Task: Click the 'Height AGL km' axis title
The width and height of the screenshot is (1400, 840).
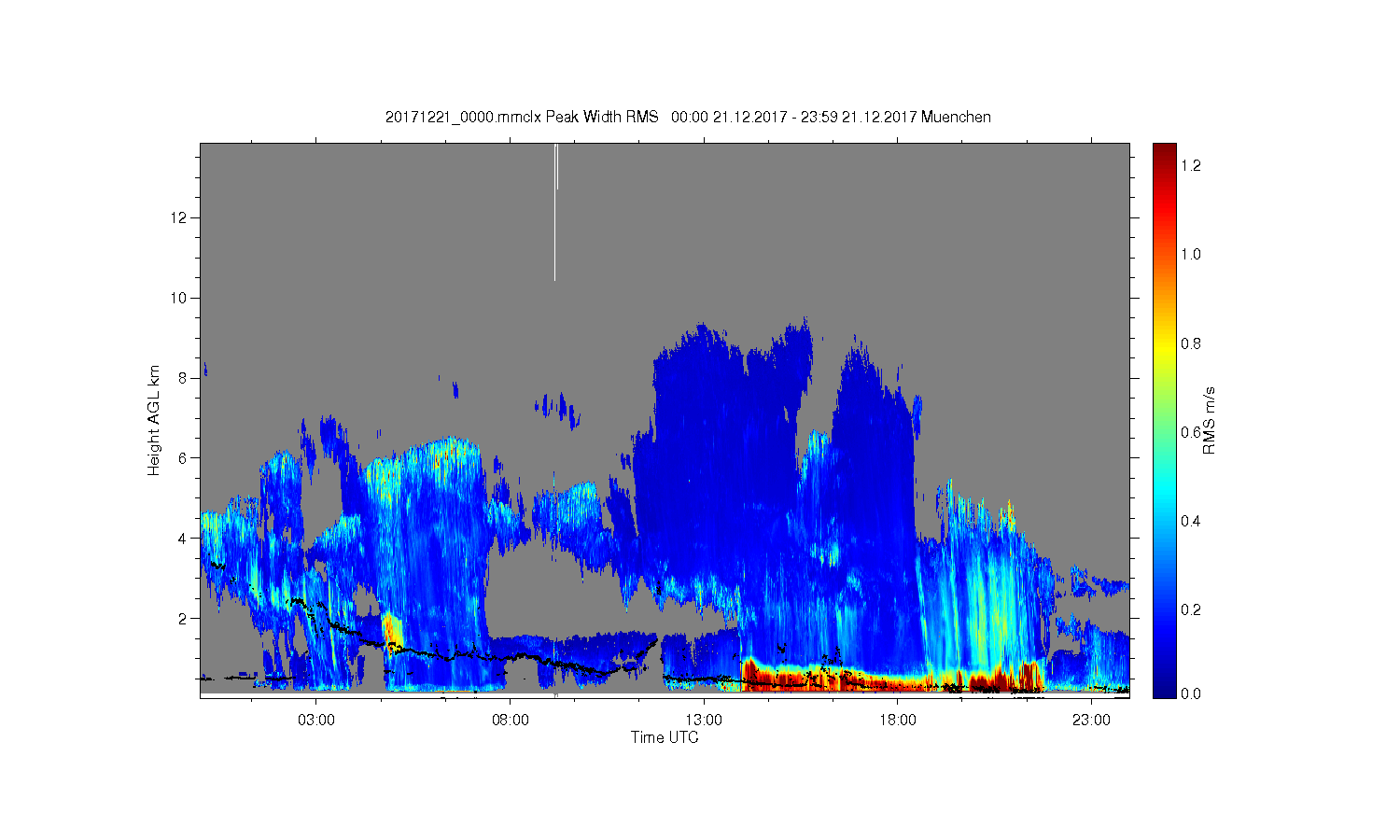Action: pyautogui.click(x=154, y=420)
